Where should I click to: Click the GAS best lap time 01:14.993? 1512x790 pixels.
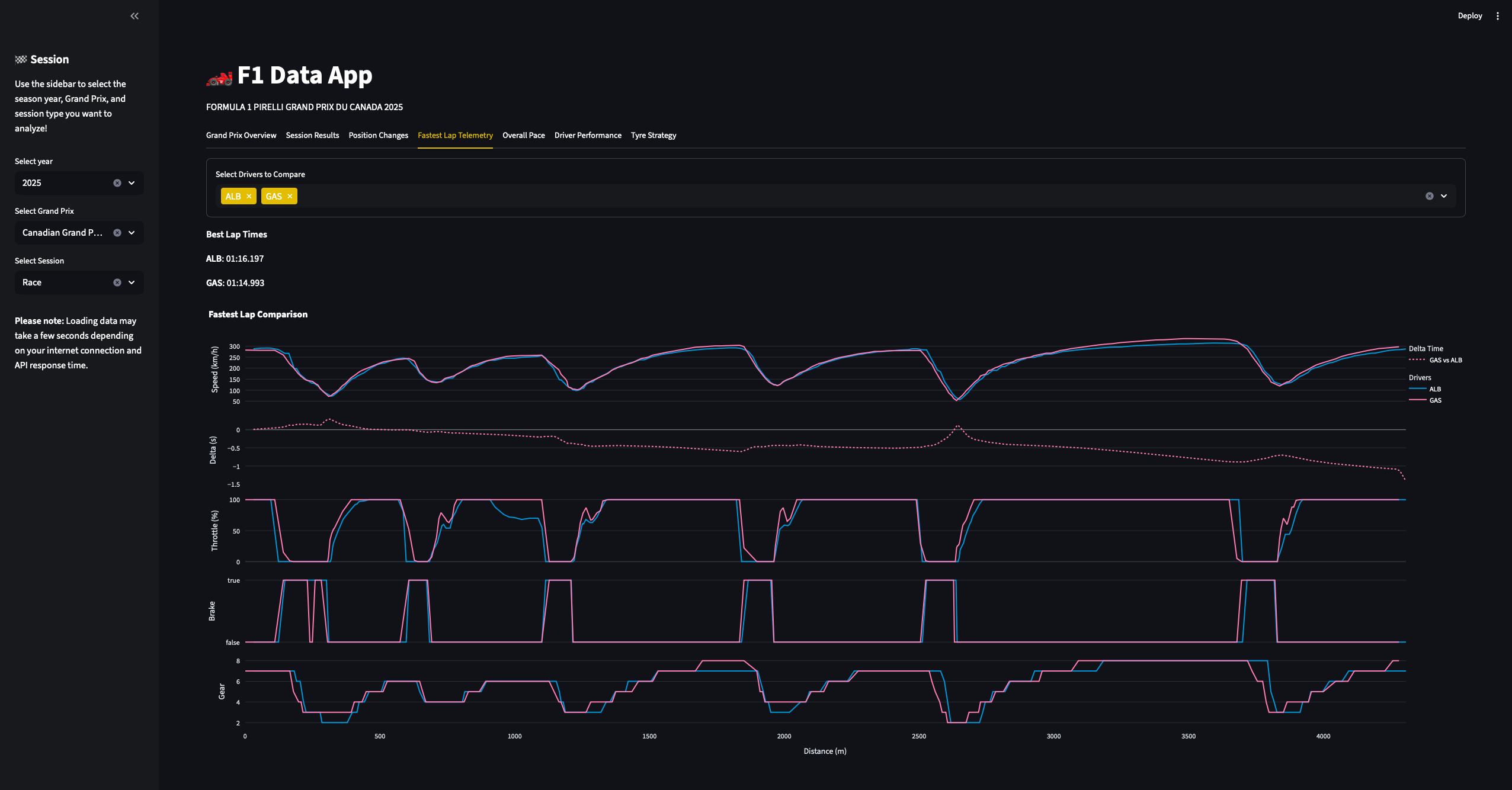coord(235,283)
